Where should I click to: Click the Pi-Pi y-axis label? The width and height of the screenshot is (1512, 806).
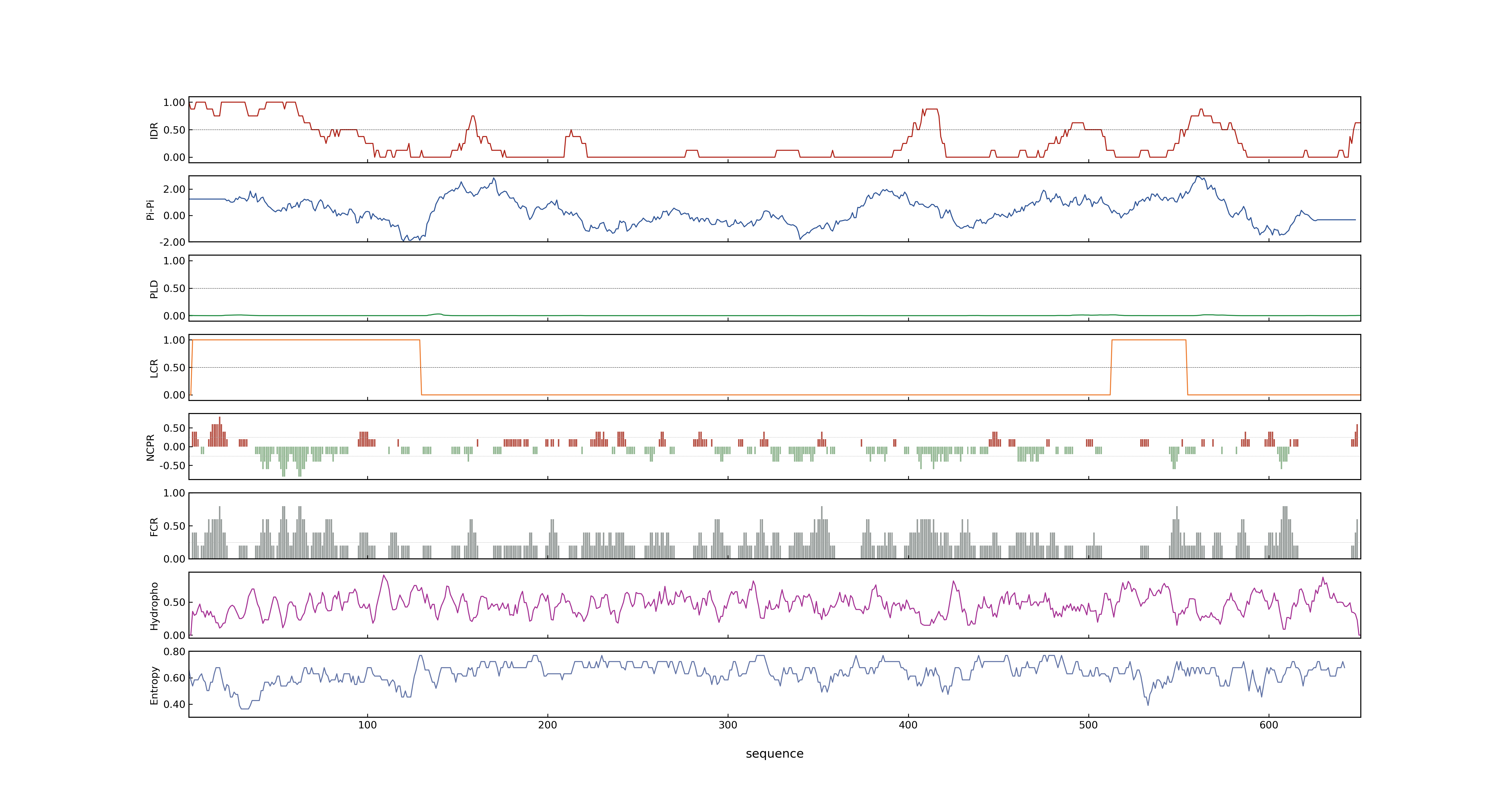pyautogui.click(x=150, y=209)
